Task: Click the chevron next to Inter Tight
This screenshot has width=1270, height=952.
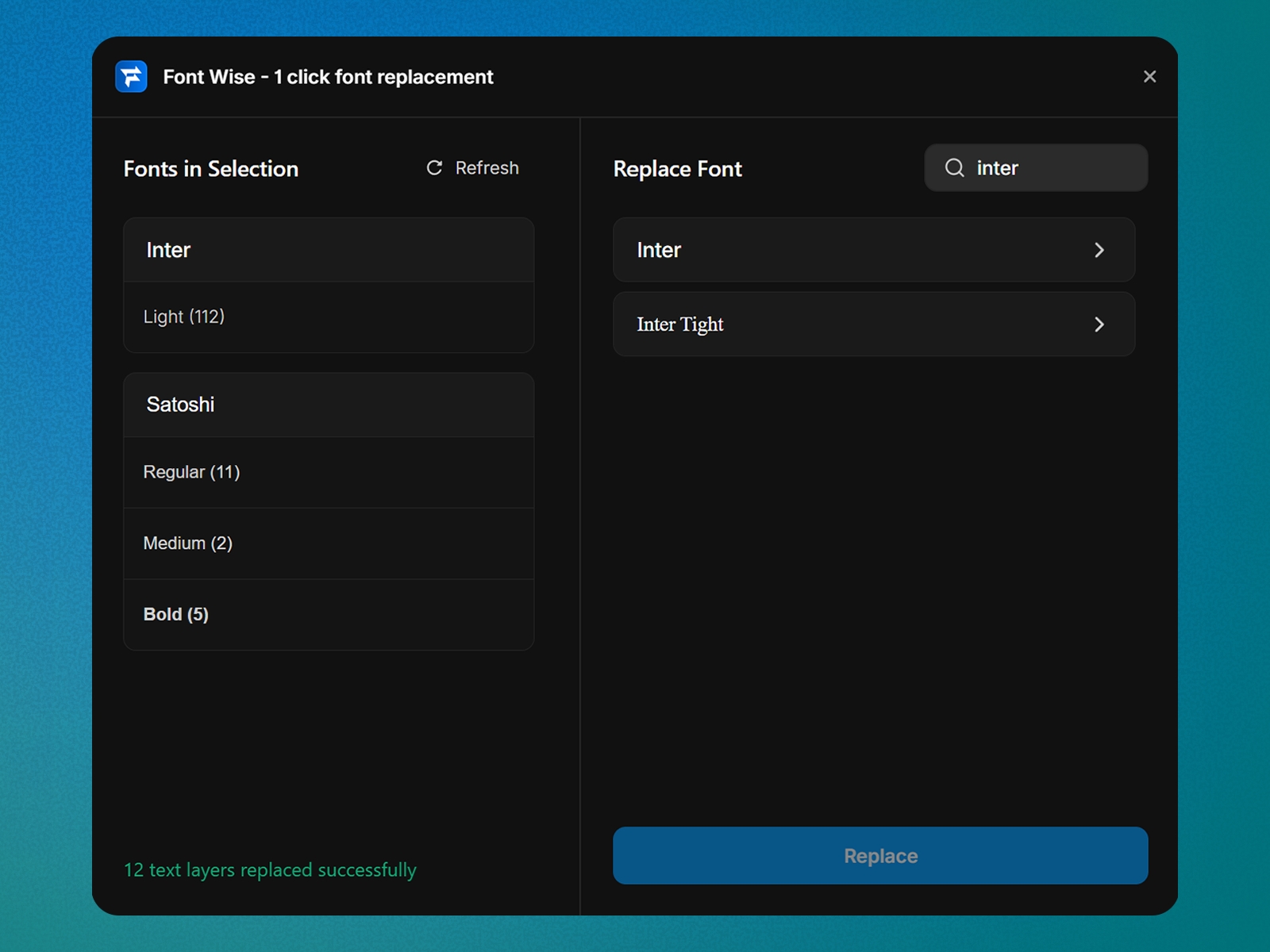Action: pyautogui.click(x=1099, y=324)
